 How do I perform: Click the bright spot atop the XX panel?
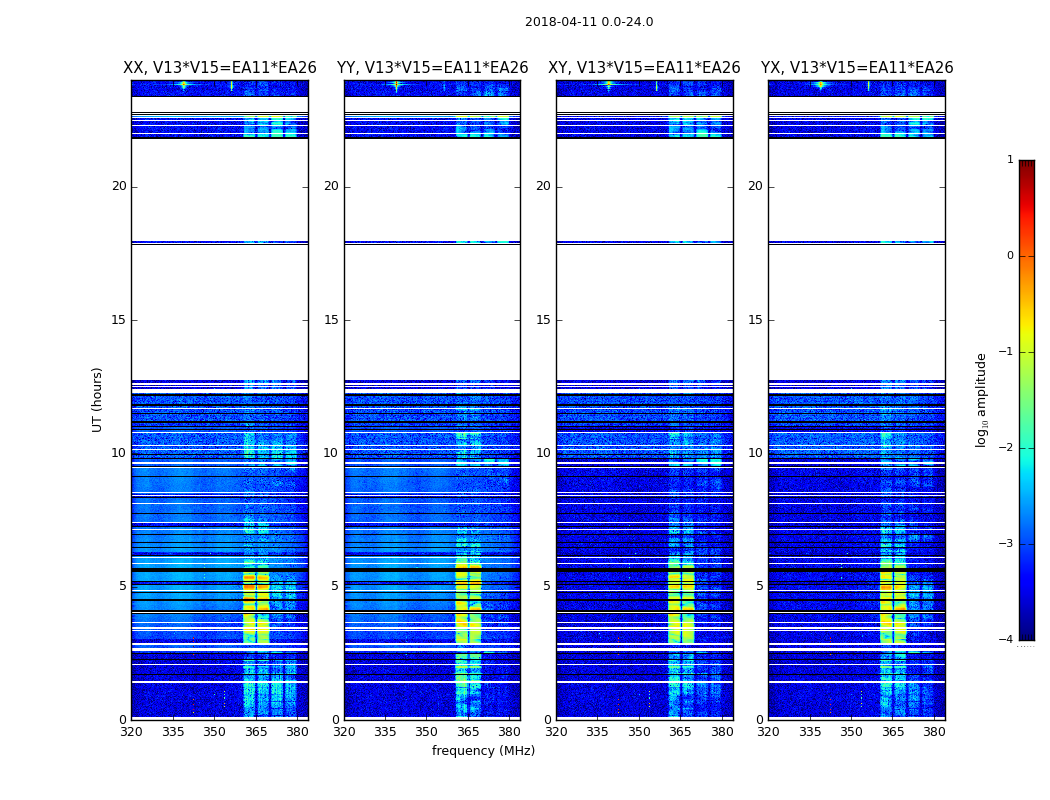[183, 85]
